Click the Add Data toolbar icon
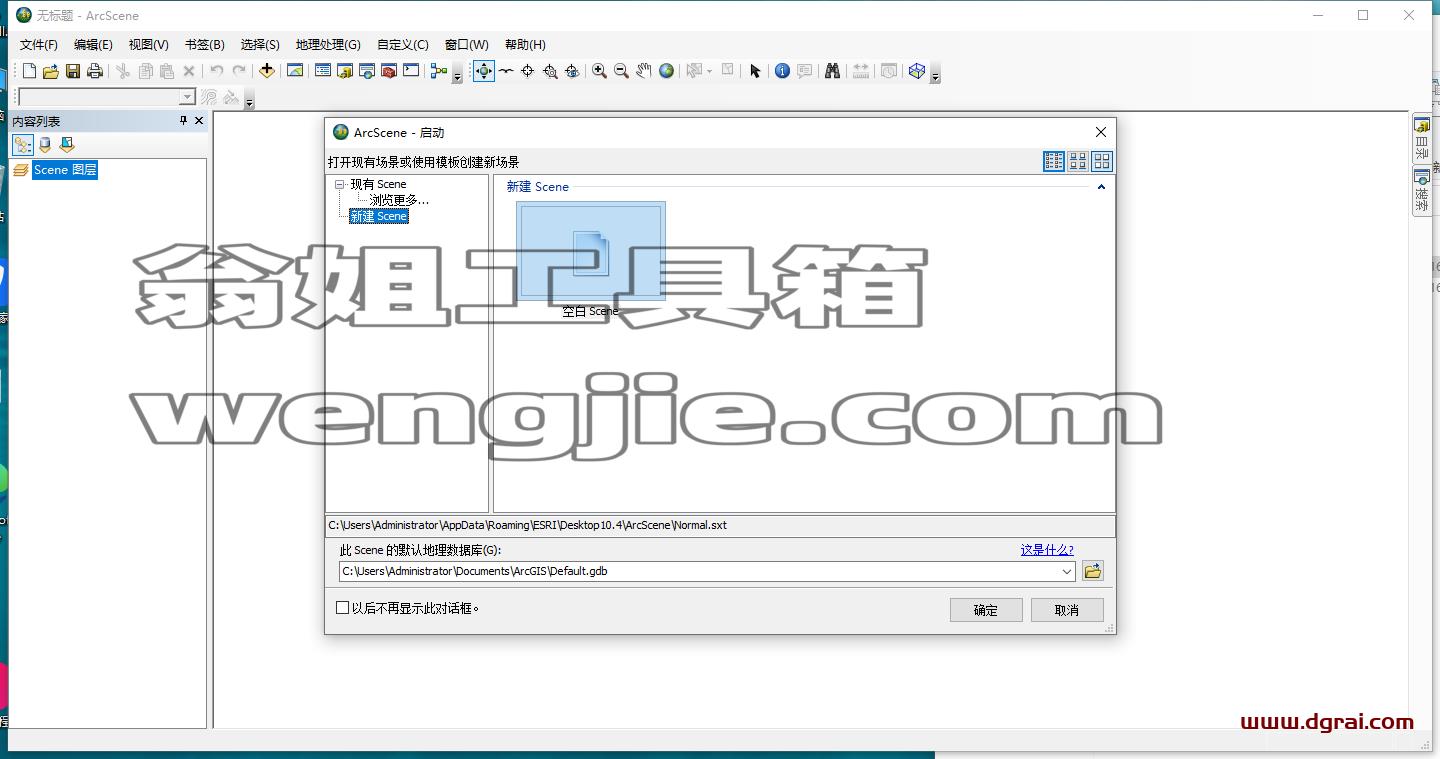Screen dimensions: 1440x759 click(x=266, y=71)
